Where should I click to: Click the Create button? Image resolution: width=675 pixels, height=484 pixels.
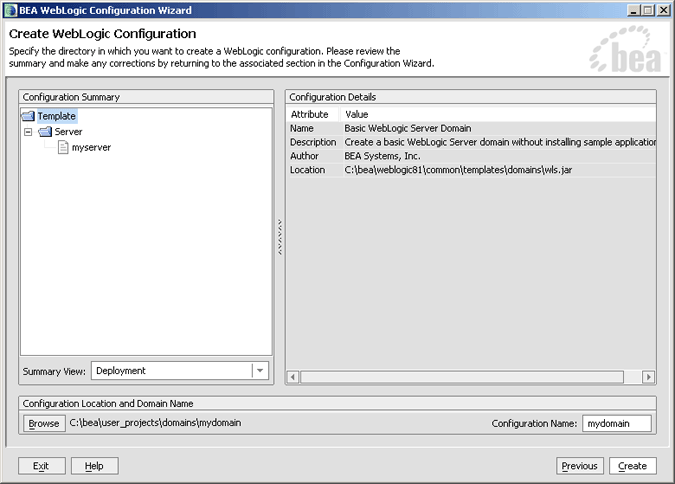[632, 466]
